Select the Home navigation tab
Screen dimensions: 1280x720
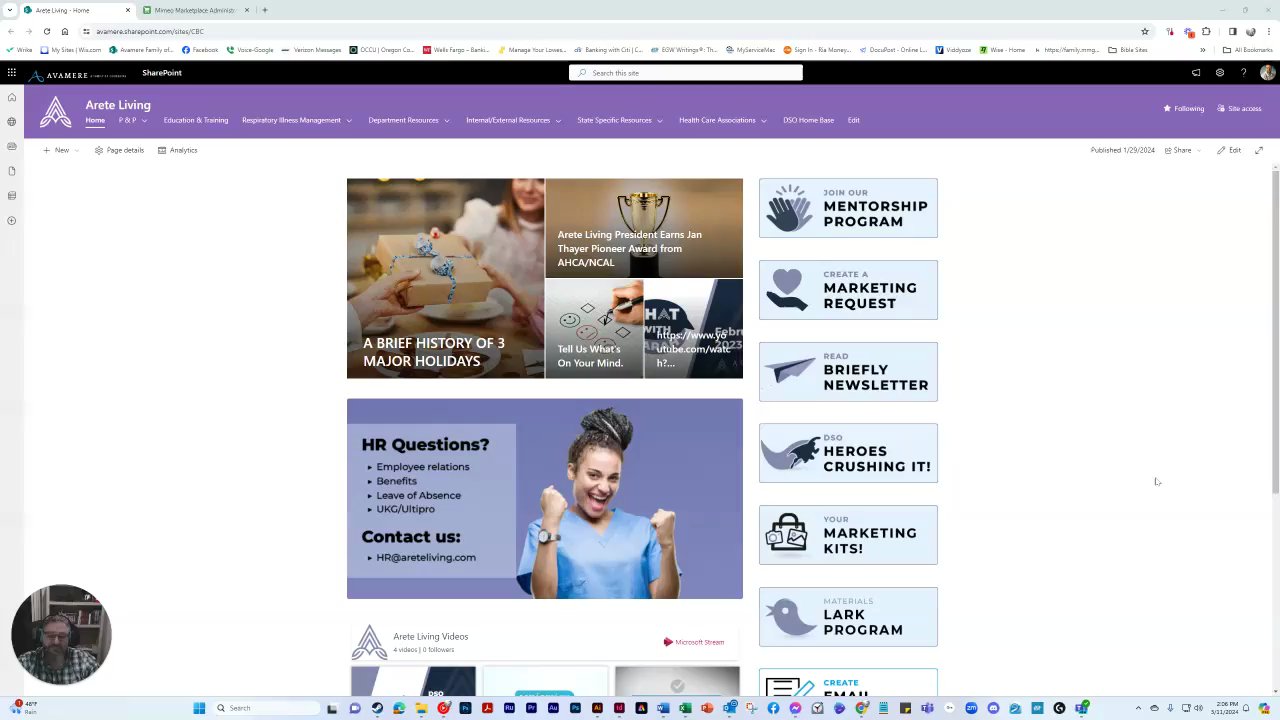[95, 120]
